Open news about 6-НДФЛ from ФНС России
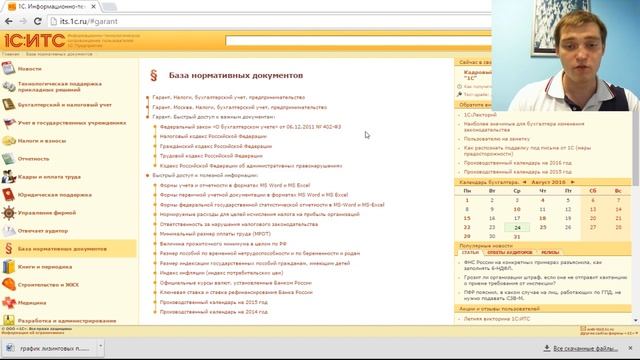Screen dimensions: 640x360 pos(533,265)
